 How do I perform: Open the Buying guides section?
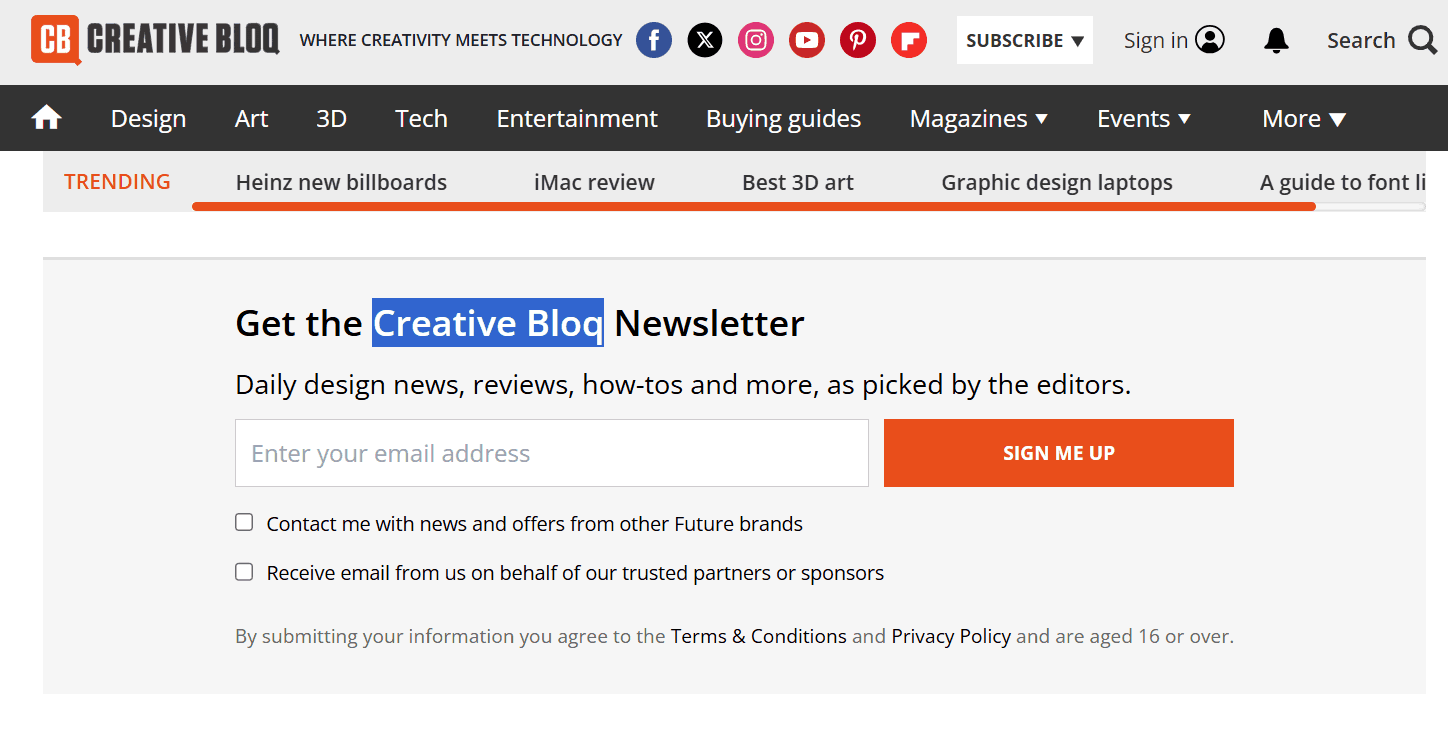click(783, 118)
